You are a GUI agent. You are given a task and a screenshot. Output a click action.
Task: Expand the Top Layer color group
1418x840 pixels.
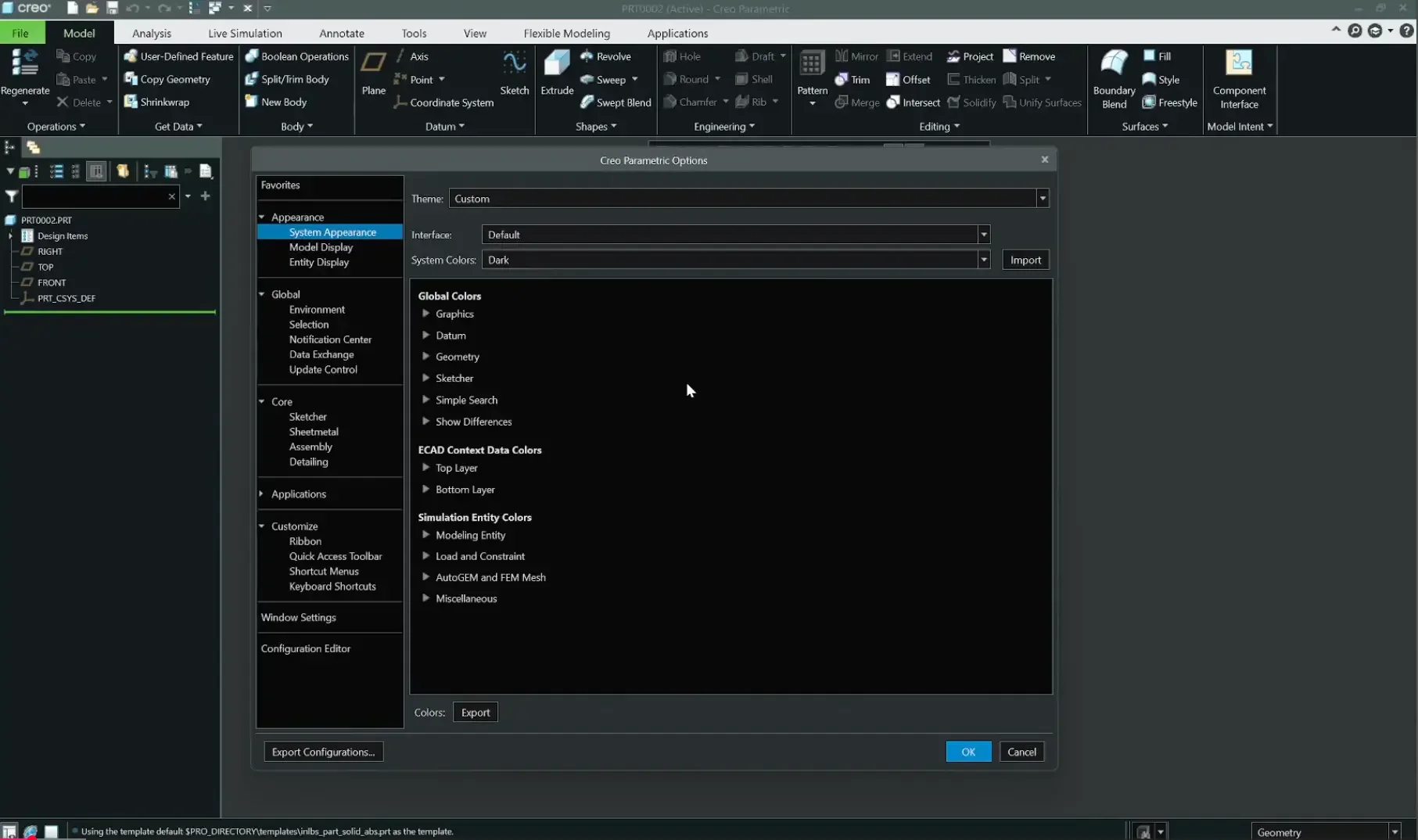[425, 468]
